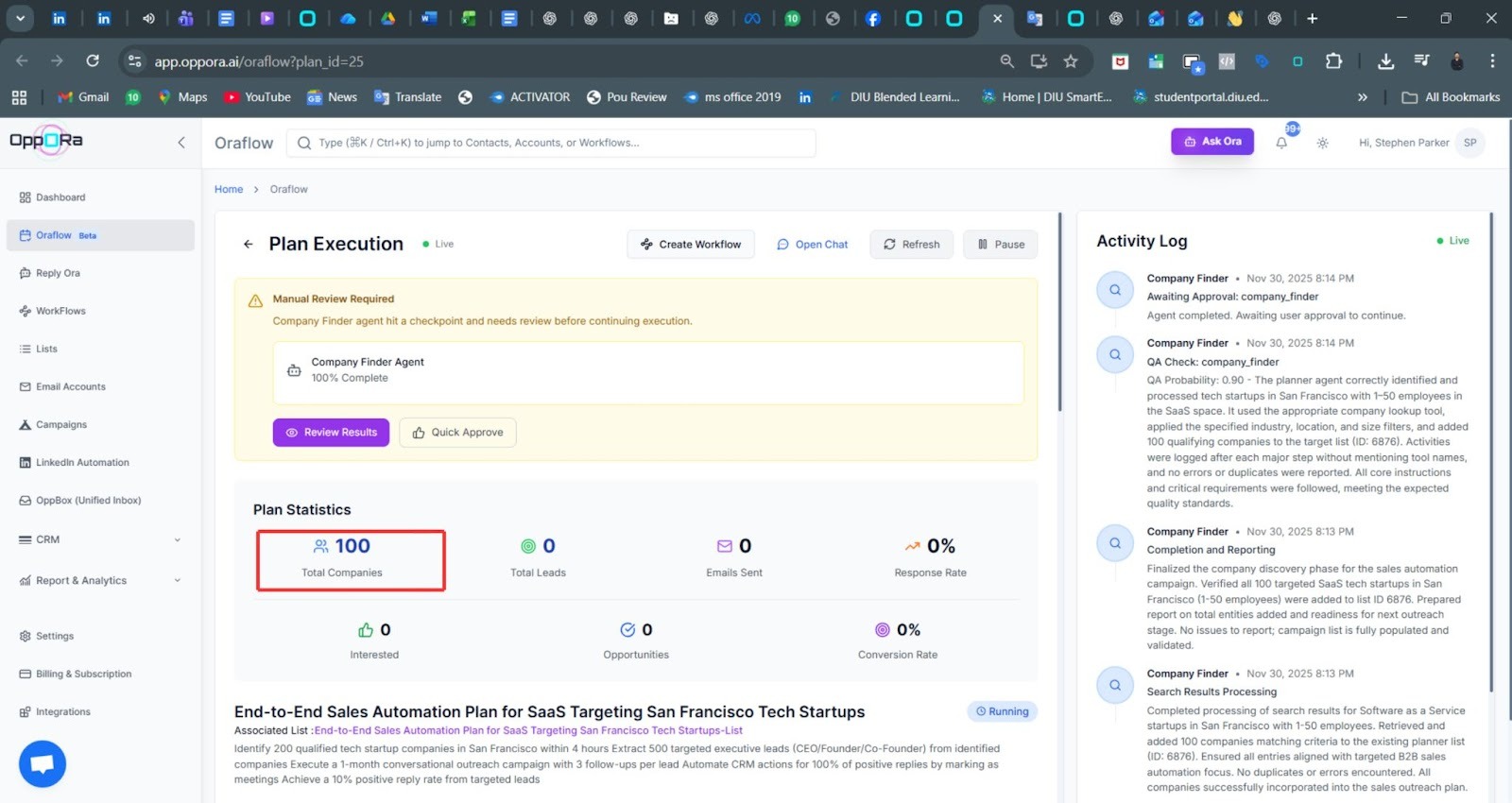
Task: Click the back arrow beside Plan Execution
Action: (x=249, y=244)
